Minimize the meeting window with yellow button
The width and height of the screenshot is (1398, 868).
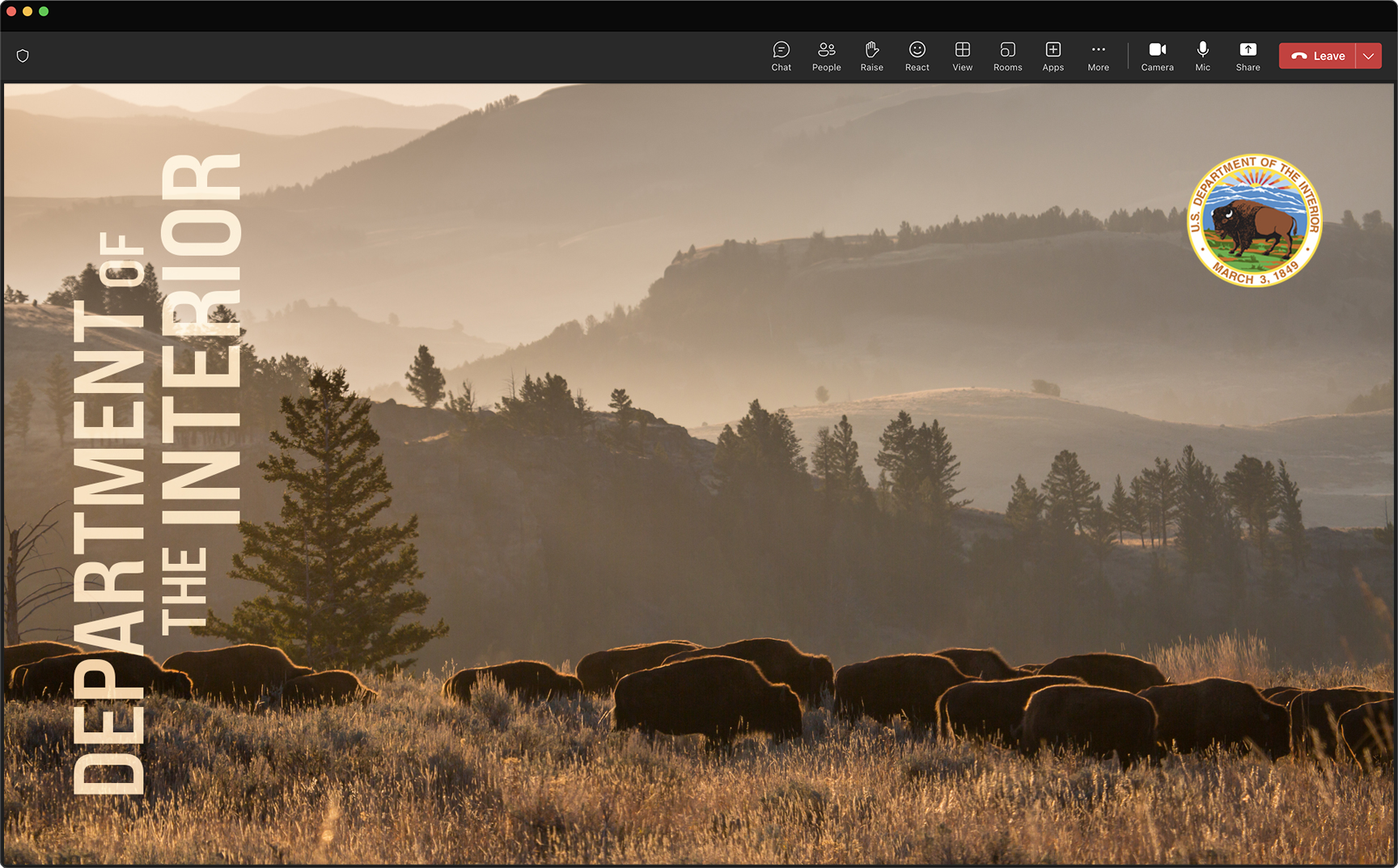[x=28, y=11]
